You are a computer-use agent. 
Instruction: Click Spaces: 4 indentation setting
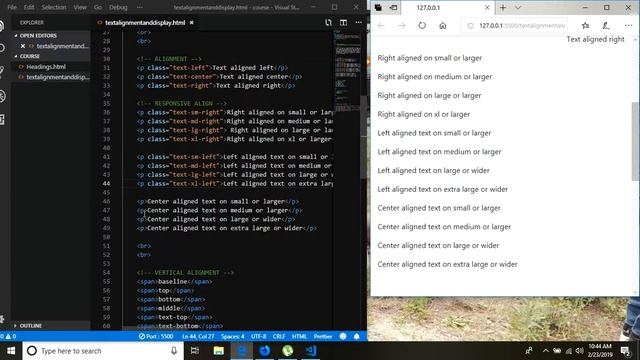[232, 336]
